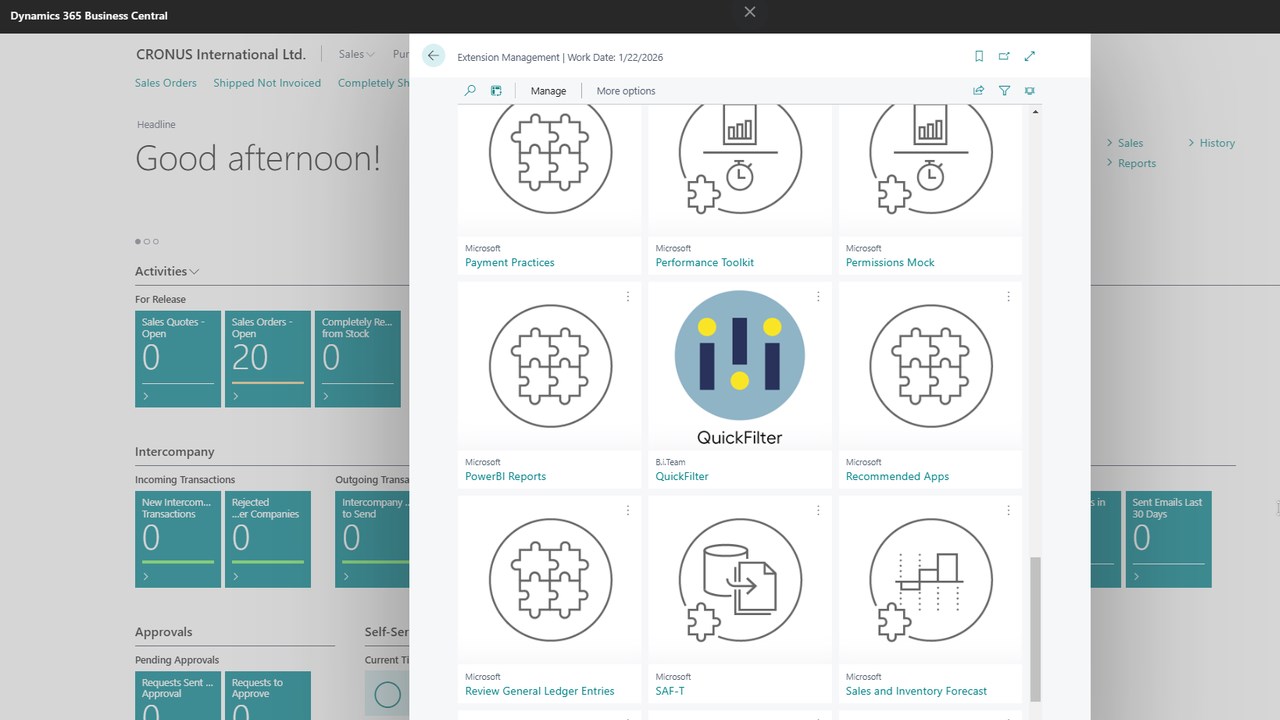Open the Completely Re... from Stock tile

[358, 359]
